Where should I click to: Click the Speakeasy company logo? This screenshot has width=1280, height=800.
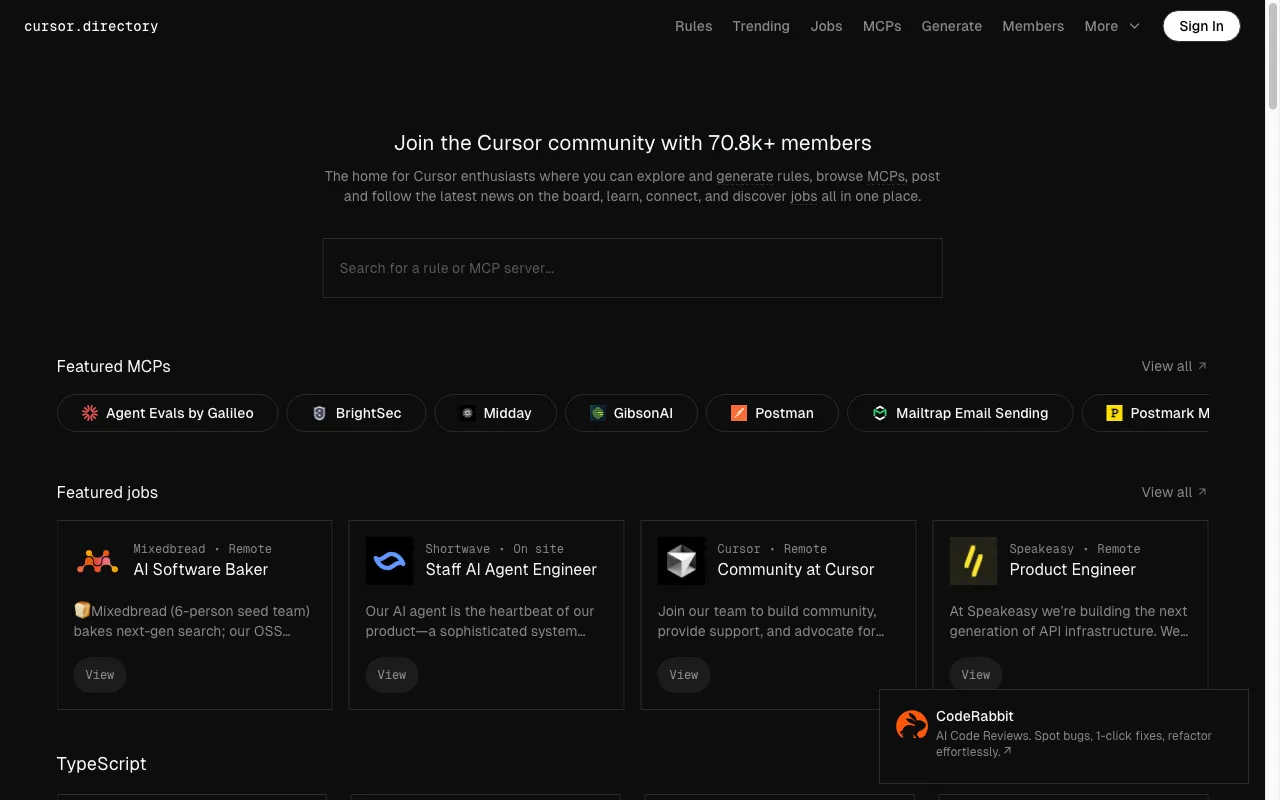pyautogui.click(x=973, y=561)
